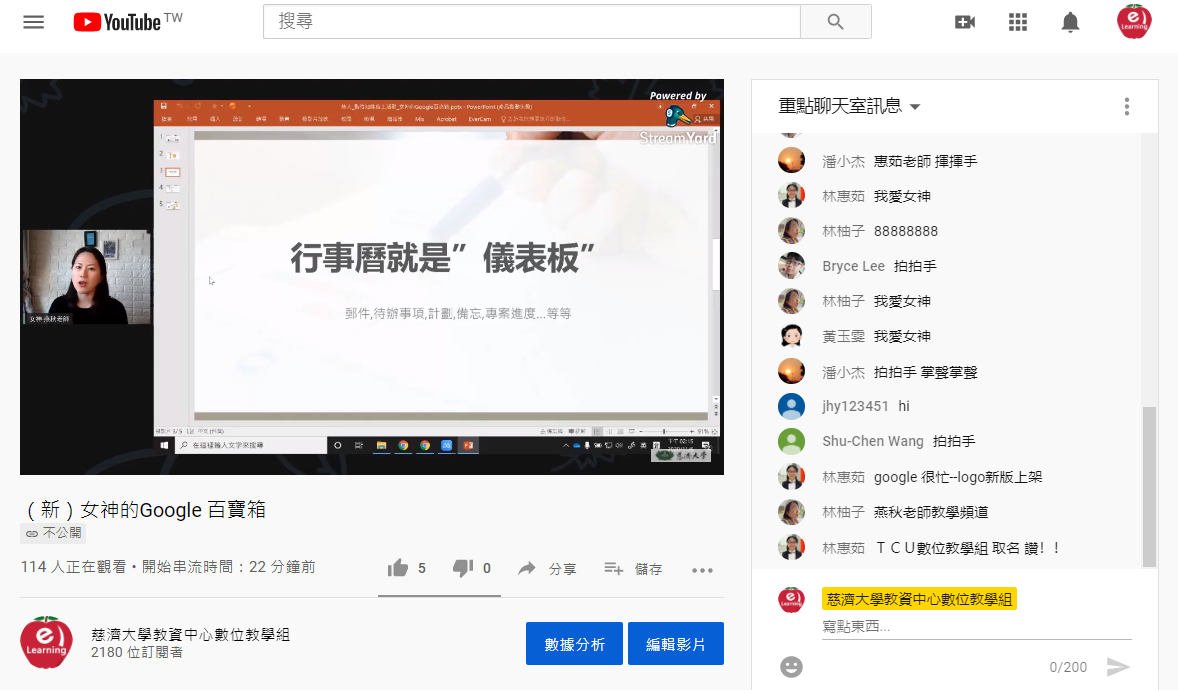Click the 分享 share option
This screenshot has height=690, width=1178.
pos(547,569)
